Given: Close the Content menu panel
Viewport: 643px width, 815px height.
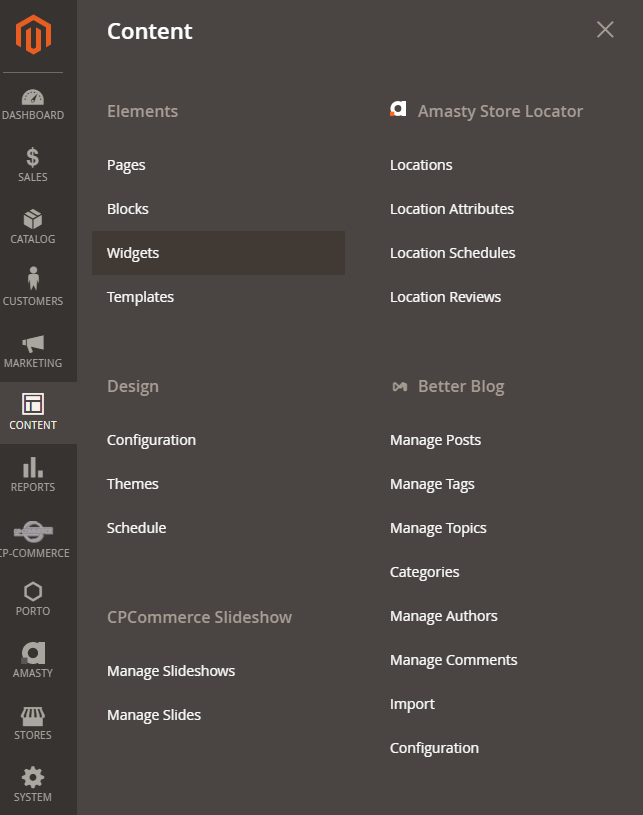Looking at the screenshot, I should coord(605,30).
